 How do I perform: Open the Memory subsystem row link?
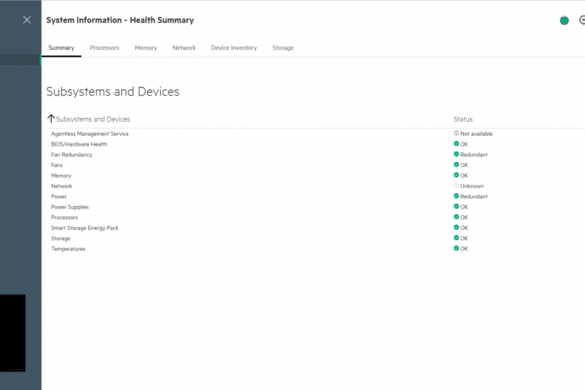61,175
